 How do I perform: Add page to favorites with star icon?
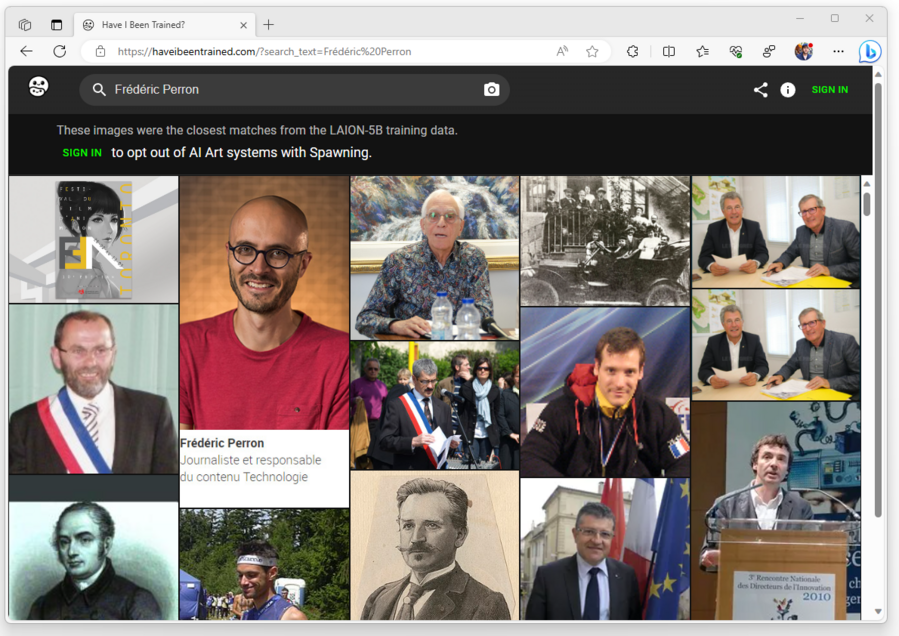(592, 52)
